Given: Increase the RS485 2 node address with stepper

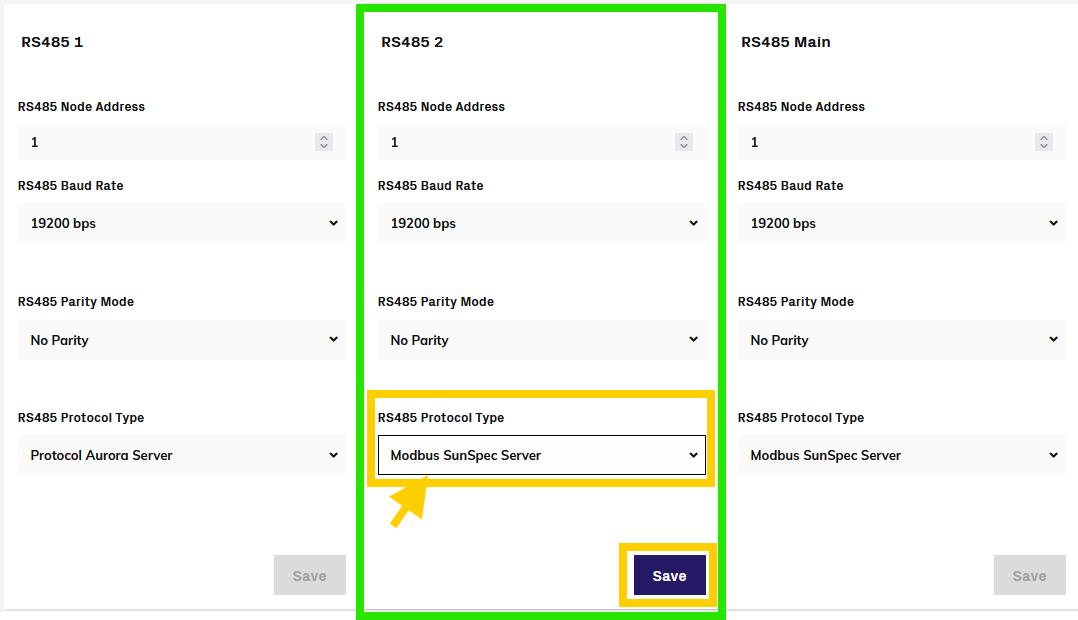Looking at the screenshot, I should click(684, 138).
